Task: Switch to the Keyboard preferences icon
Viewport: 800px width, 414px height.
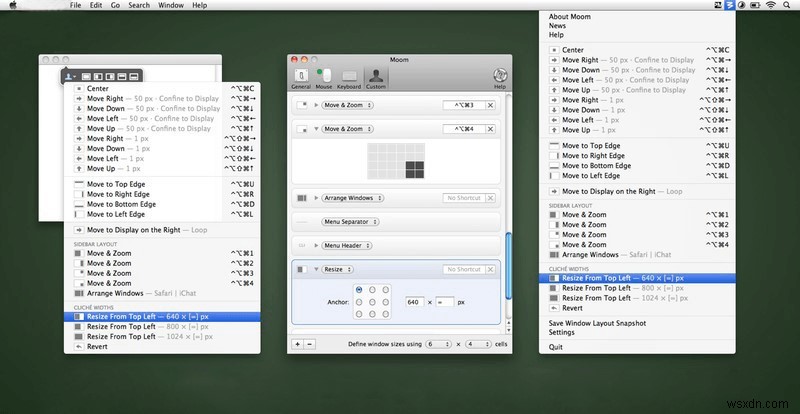Action: [x=350, y=77]
